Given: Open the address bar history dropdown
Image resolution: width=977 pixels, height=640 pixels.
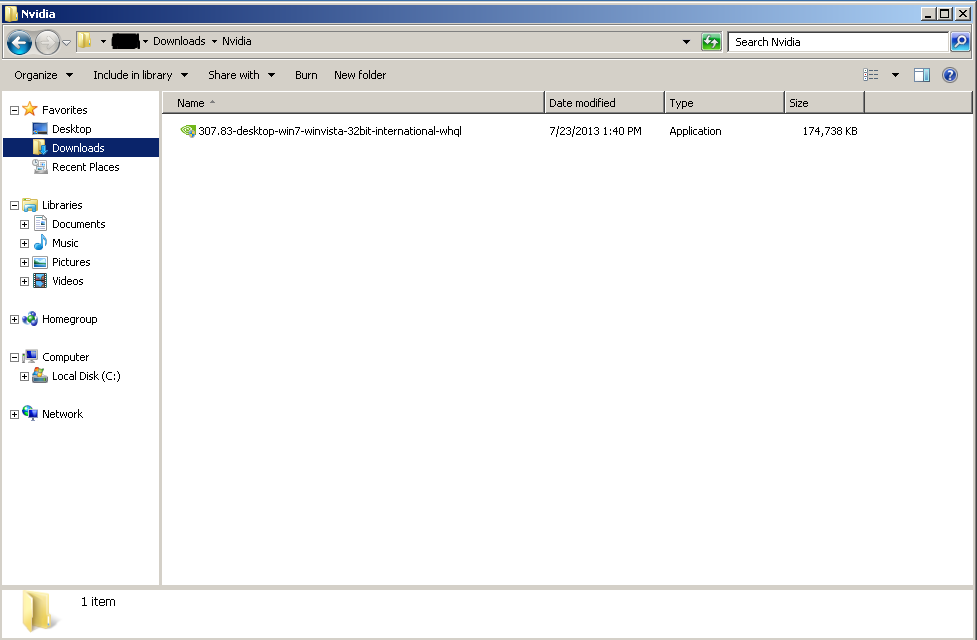Looking at the screenshot, I should pos(686,42).
